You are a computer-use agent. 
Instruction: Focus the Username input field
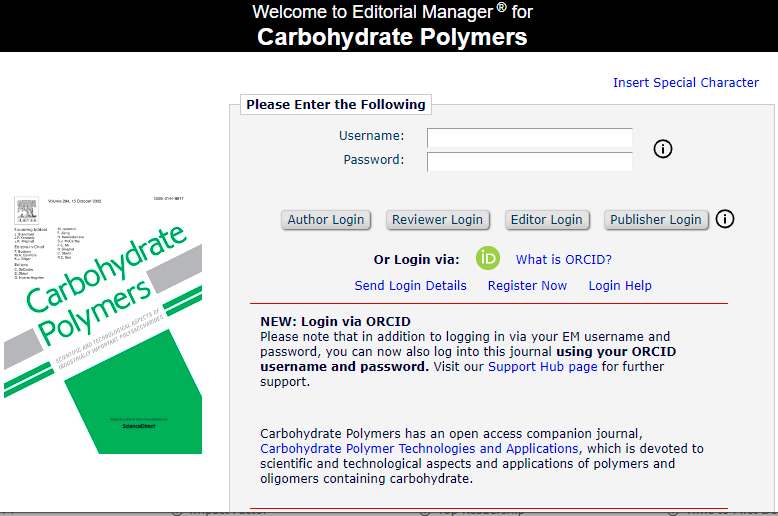[529, 137]
